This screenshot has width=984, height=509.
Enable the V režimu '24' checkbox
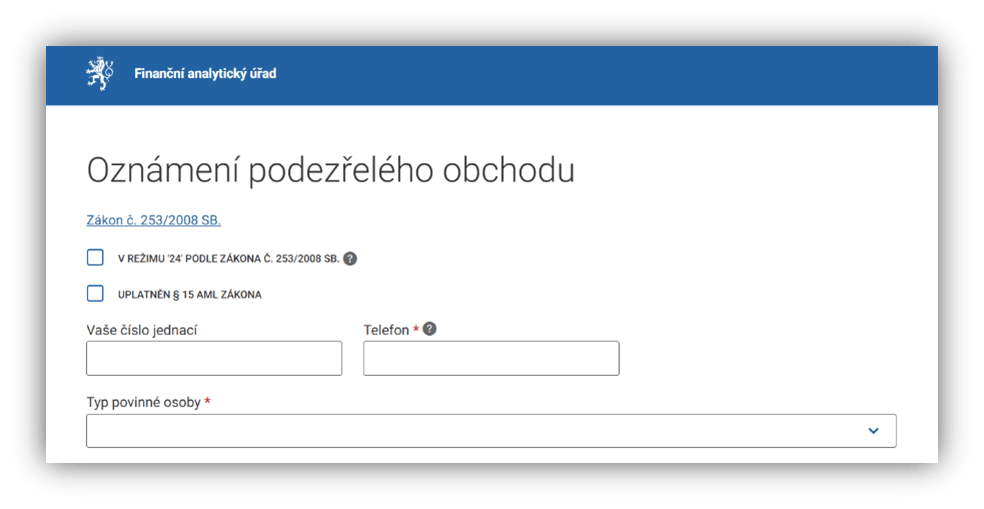click(95, 258)
